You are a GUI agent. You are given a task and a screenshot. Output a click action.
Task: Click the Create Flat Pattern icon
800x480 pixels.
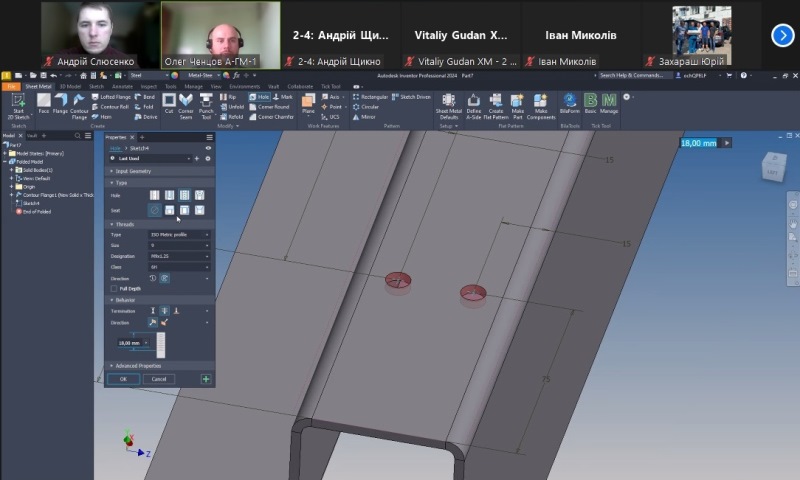coord(495,102)
